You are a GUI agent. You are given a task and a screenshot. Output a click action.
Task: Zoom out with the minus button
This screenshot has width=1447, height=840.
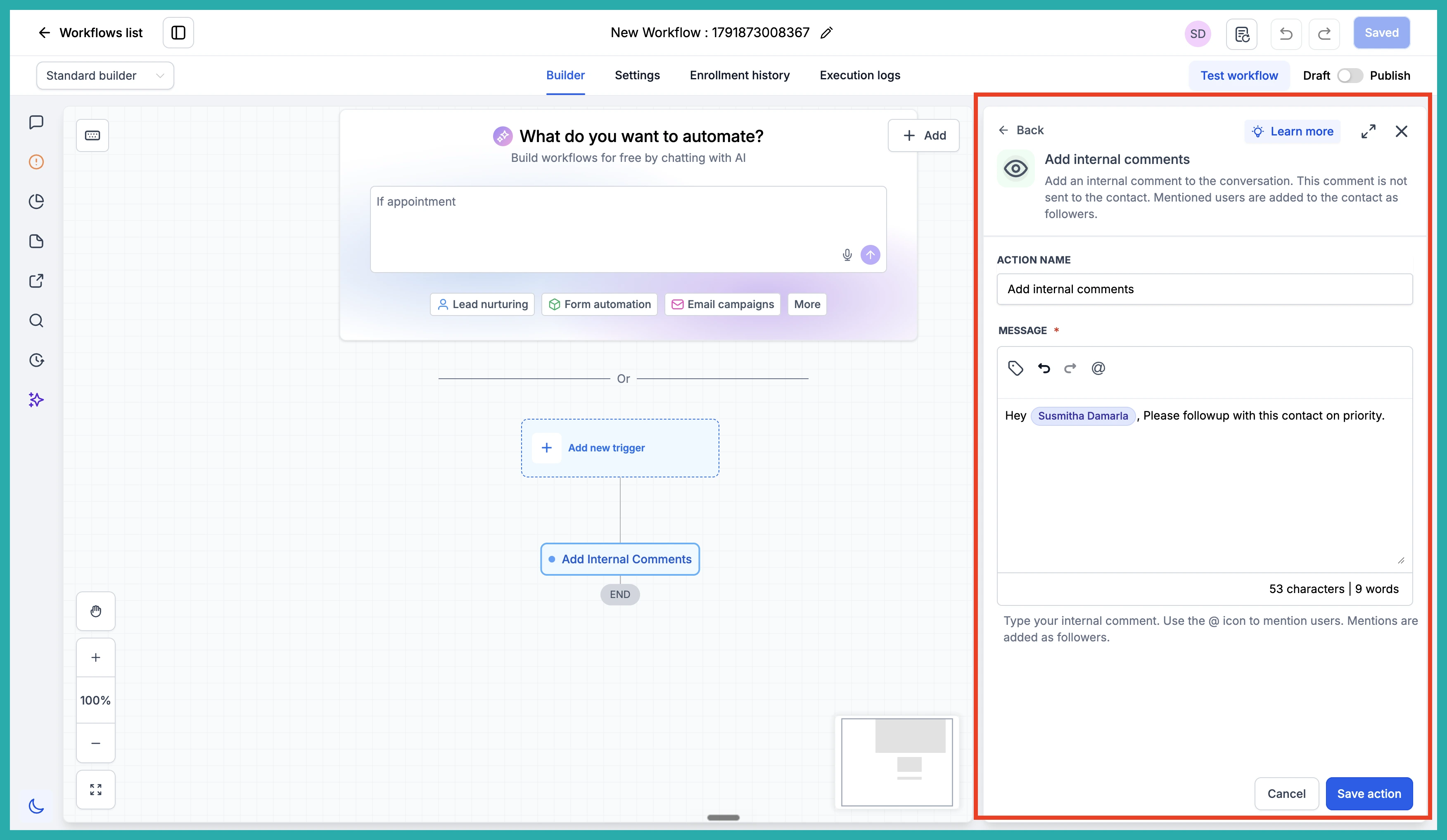coord(96,743)
